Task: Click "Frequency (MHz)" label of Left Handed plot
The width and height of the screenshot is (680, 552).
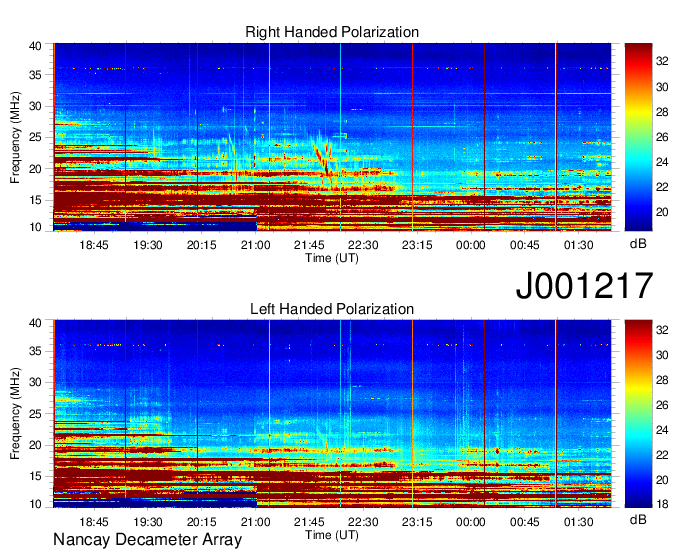Action: click(15, 414)
